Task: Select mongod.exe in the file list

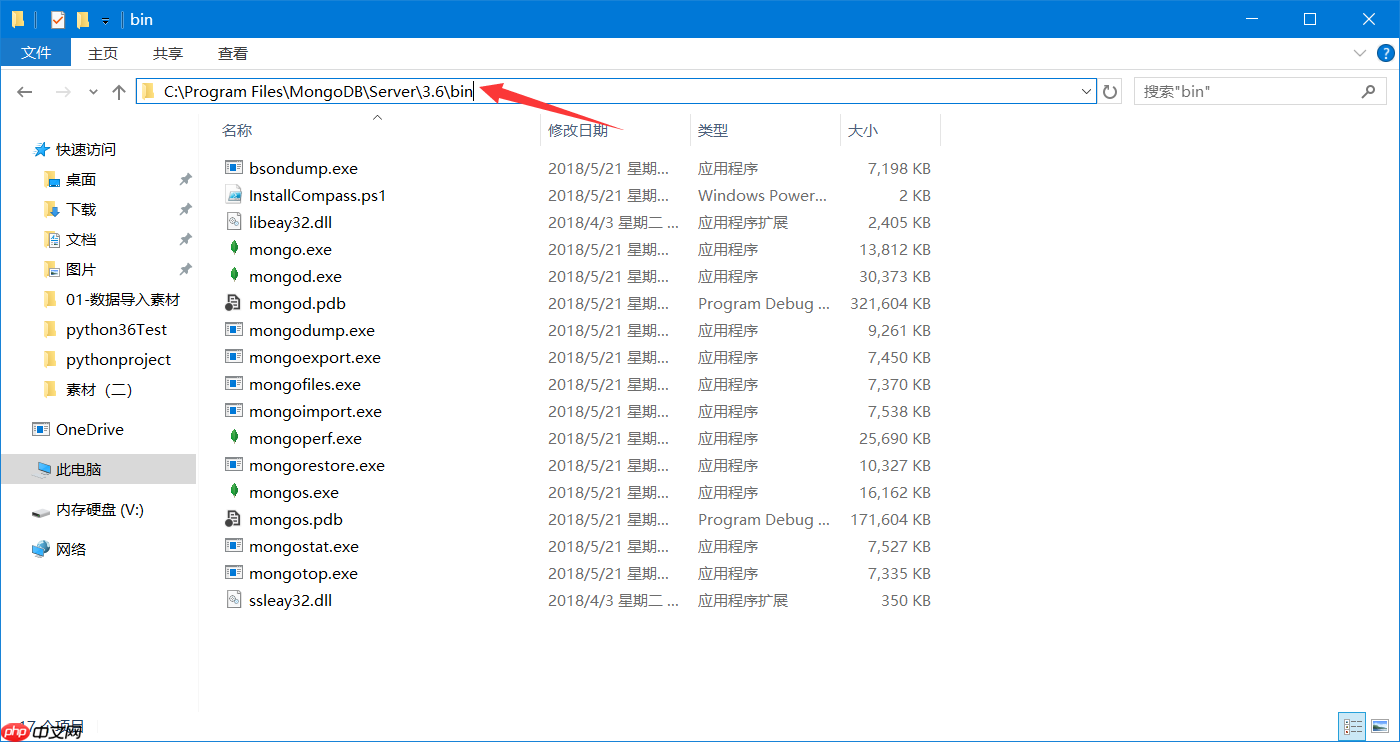Action: click(x=296, y=276)
